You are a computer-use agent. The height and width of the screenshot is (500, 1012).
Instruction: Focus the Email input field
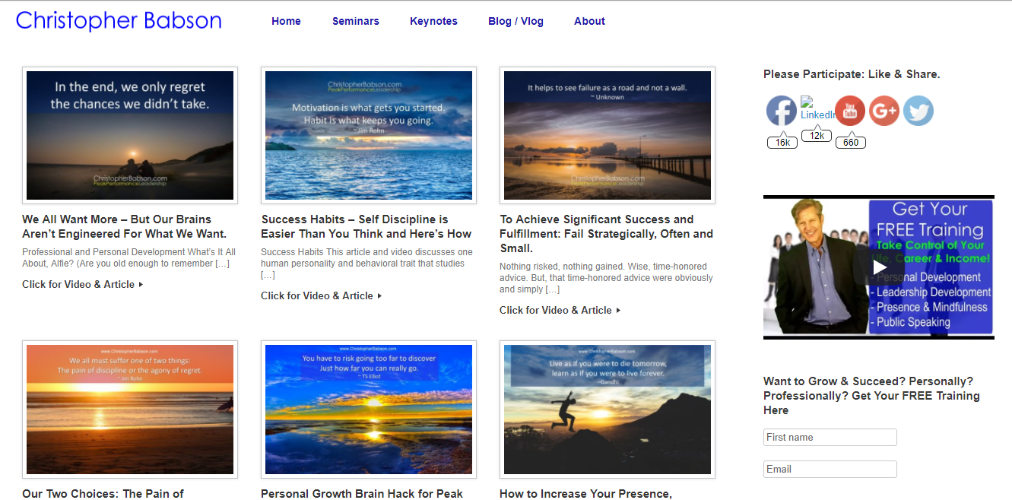(829, 469)
